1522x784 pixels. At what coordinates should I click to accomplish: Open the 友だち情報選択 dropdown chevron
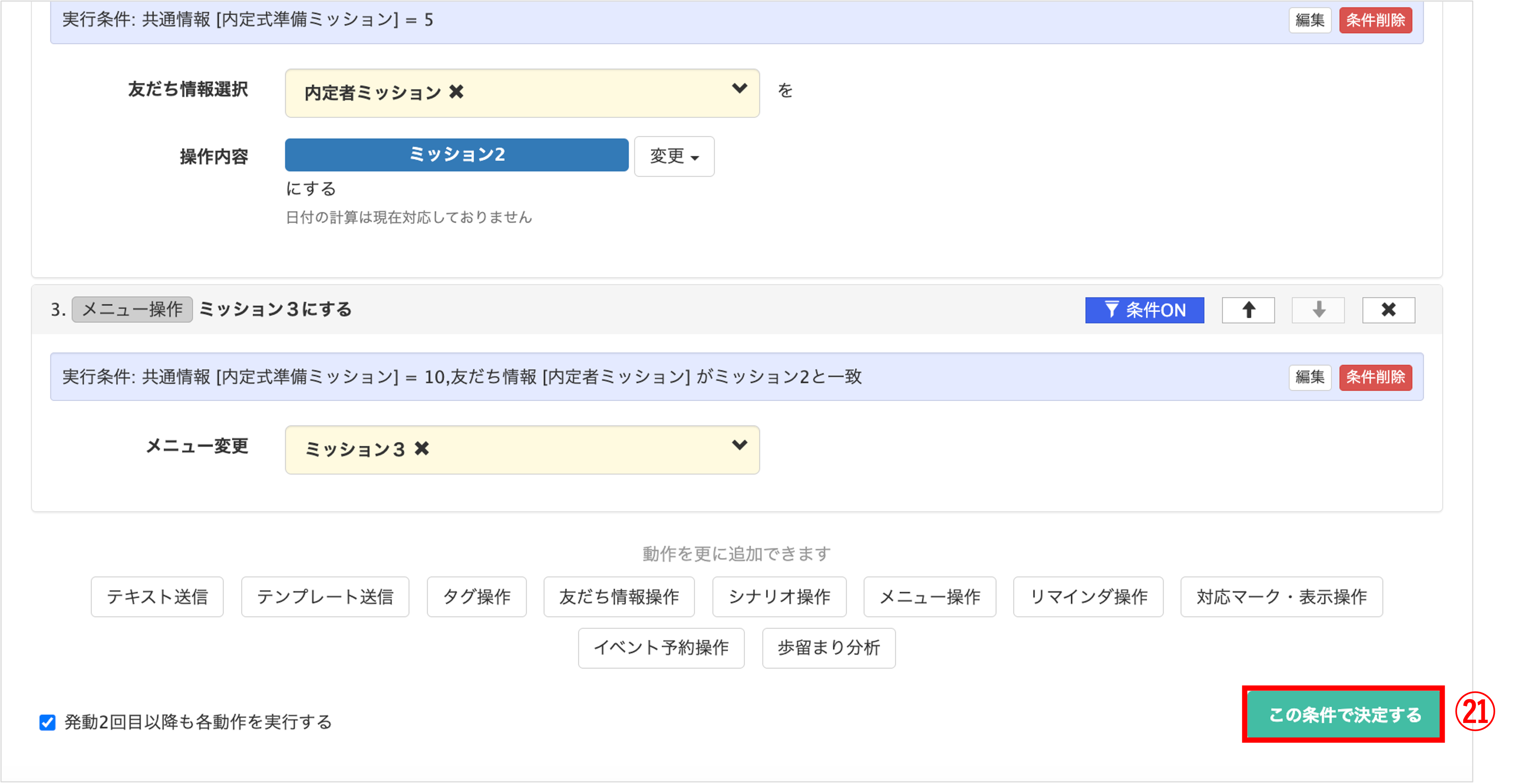click(x=739, y=89)
